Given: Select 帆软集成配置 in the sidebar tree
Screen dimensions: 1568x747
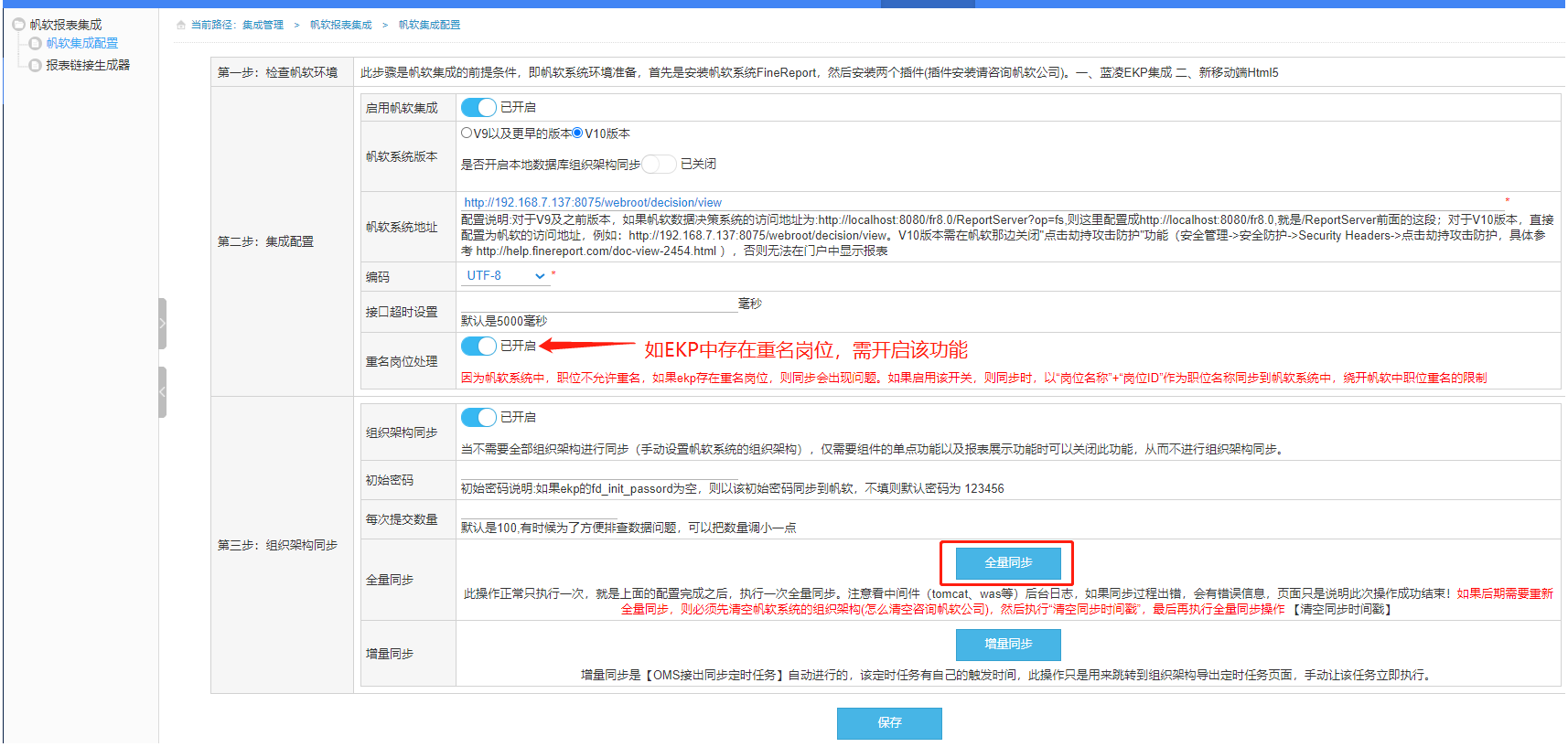Looking at the screenshot, I should 82,43.
